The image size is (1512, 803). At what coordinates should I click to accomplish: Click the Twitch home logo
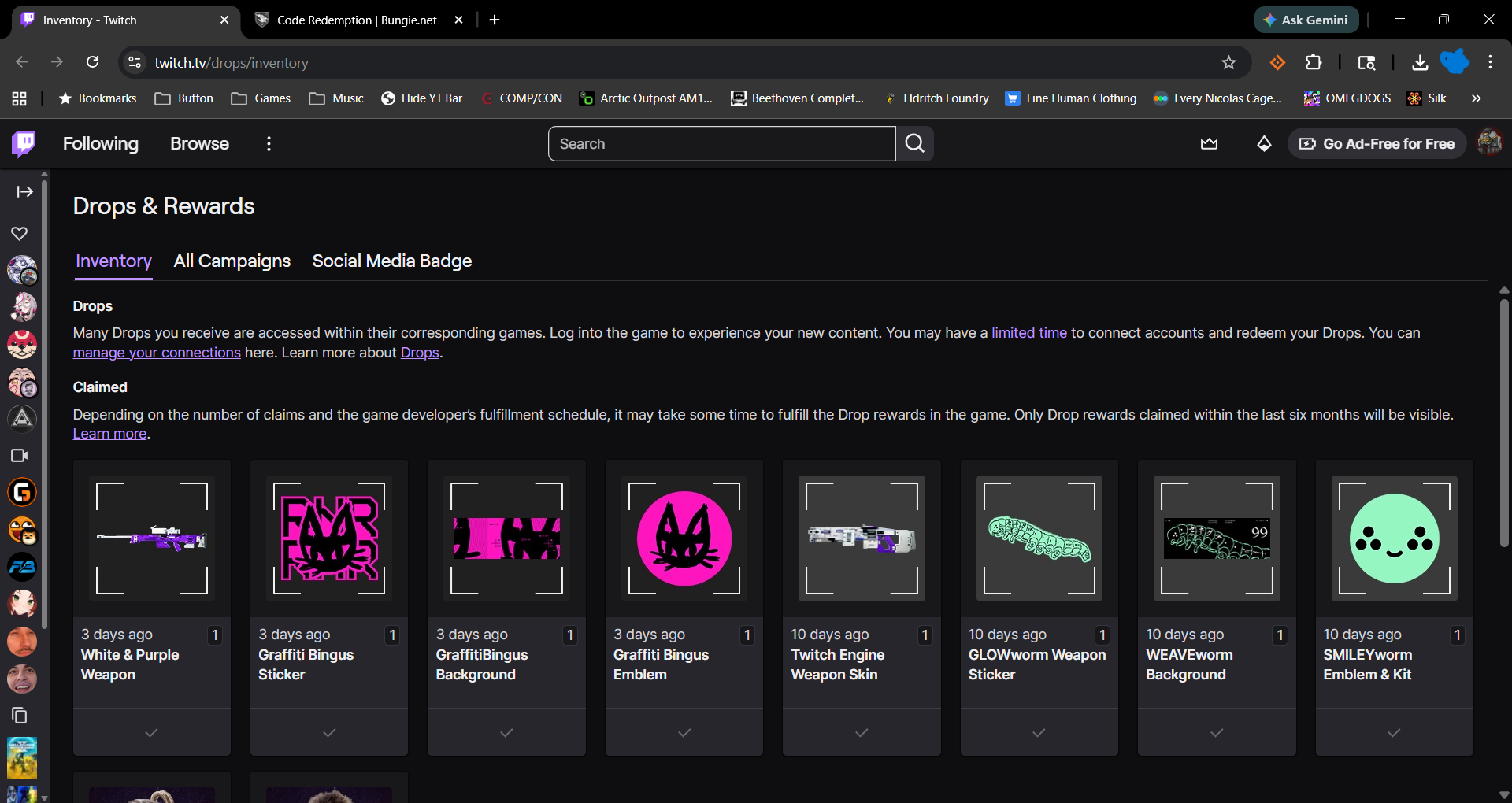pos(24,144)
